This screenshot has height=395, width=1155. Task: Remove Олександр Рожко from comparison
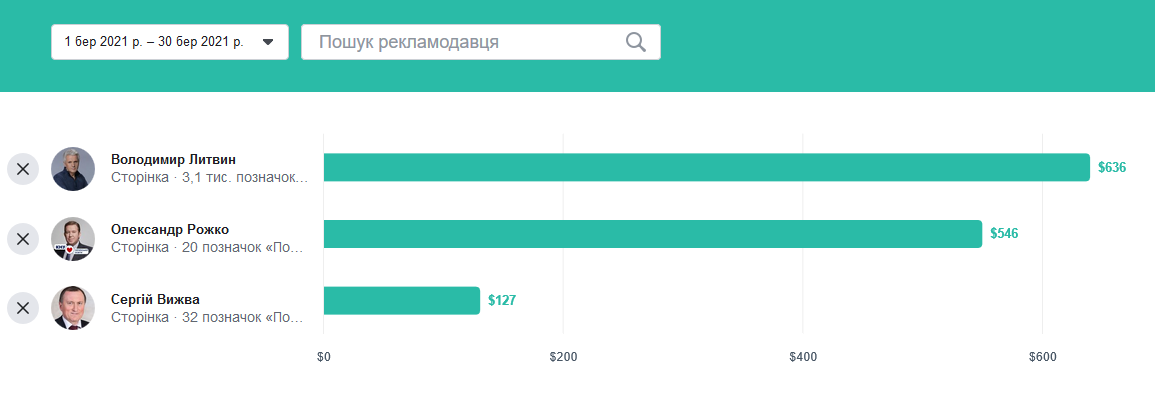(x=23, y=238)
